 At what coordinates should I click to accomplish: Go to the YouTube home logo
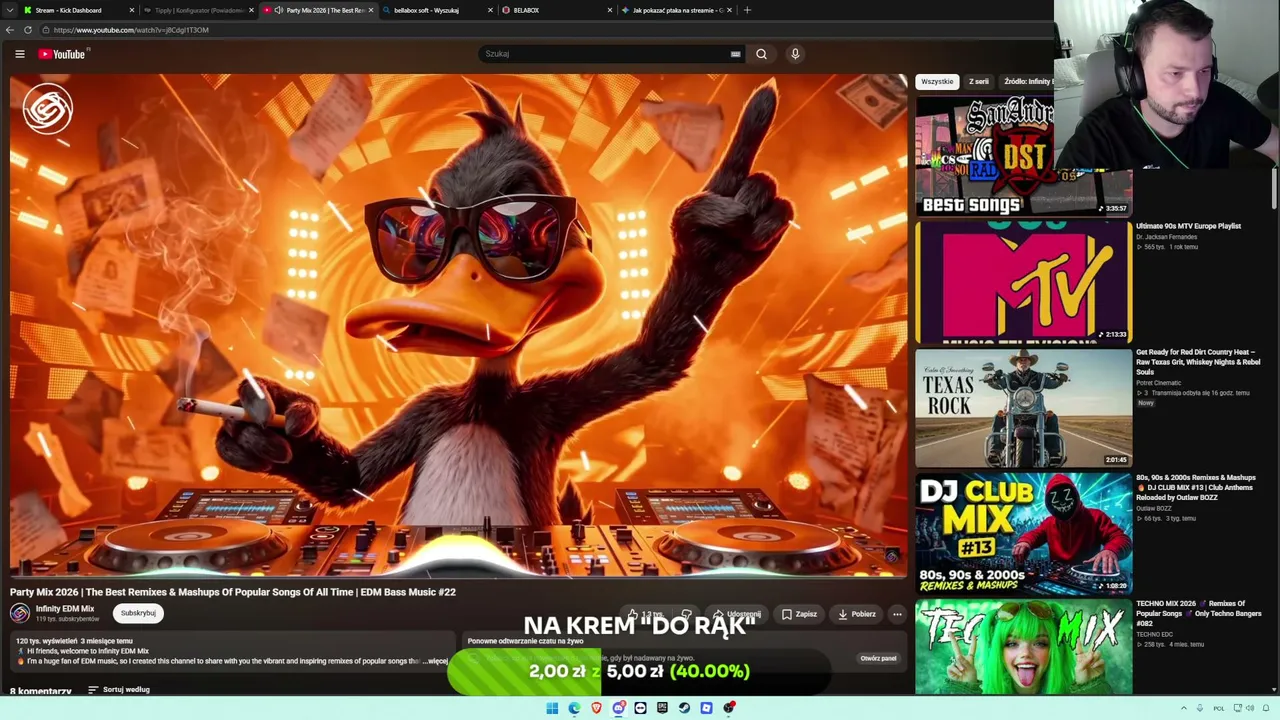tap(62, 54)
